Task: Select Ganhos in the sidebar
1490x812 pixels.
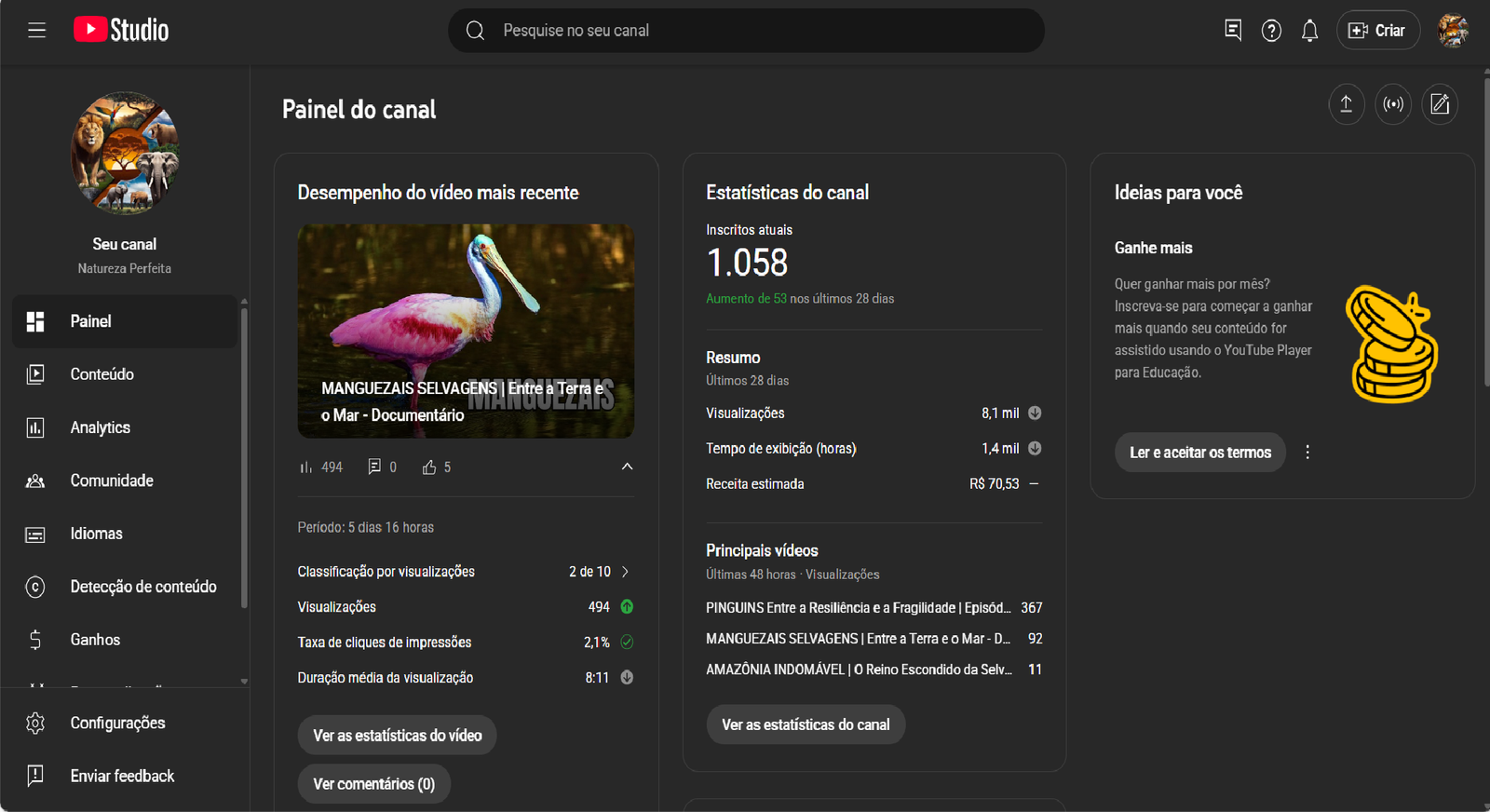Action: pos(95,640)
